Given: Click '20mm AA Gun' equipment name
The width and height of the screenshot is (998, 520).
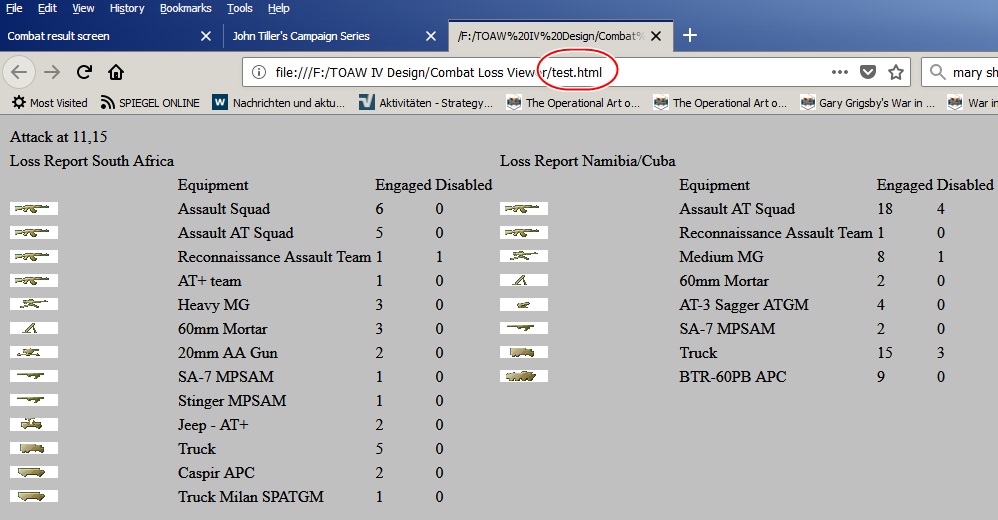Looking at the screenshot, I should pyautogui.click(x=228, y=353).
